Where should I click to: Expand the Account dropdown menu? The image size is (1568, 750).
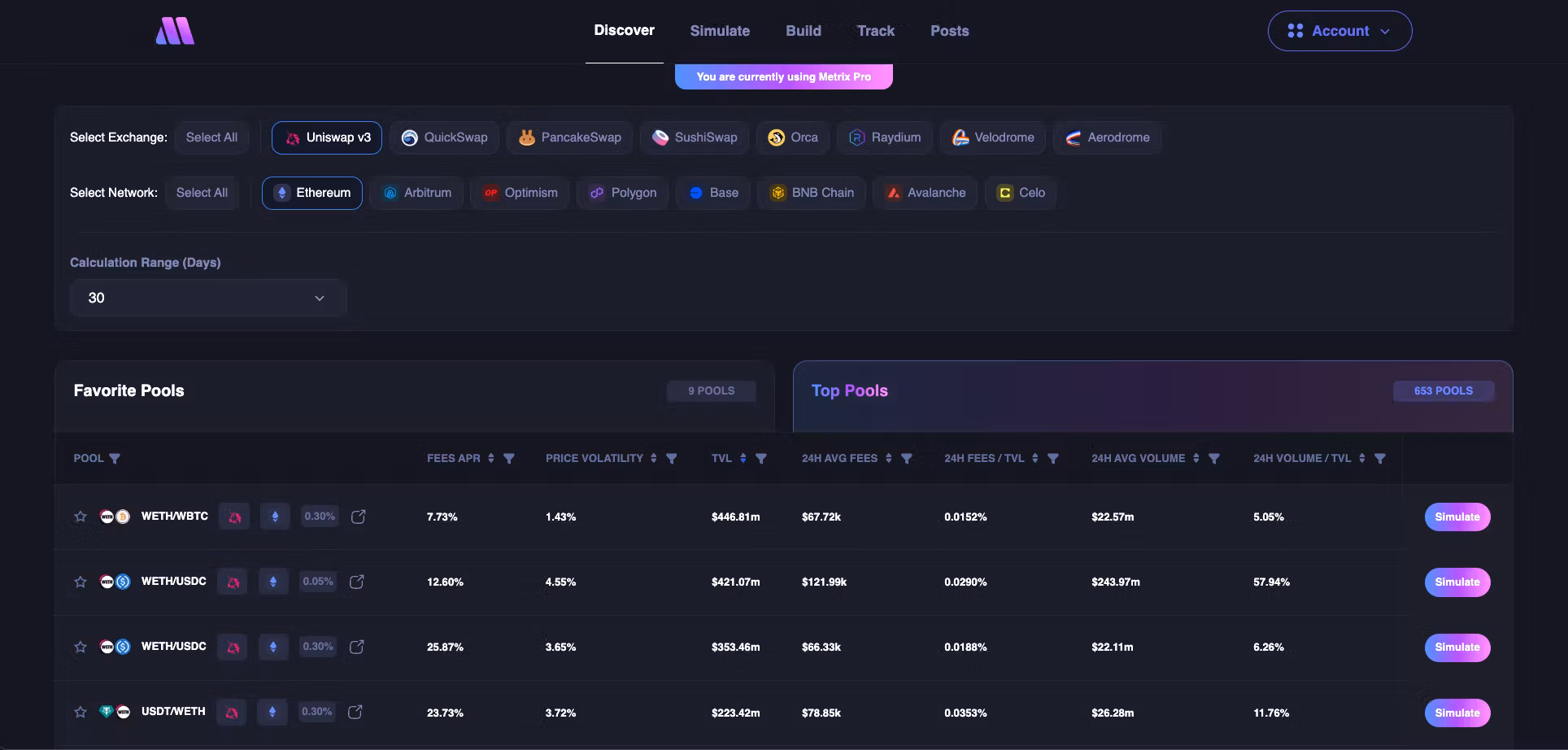[1339, 31]
